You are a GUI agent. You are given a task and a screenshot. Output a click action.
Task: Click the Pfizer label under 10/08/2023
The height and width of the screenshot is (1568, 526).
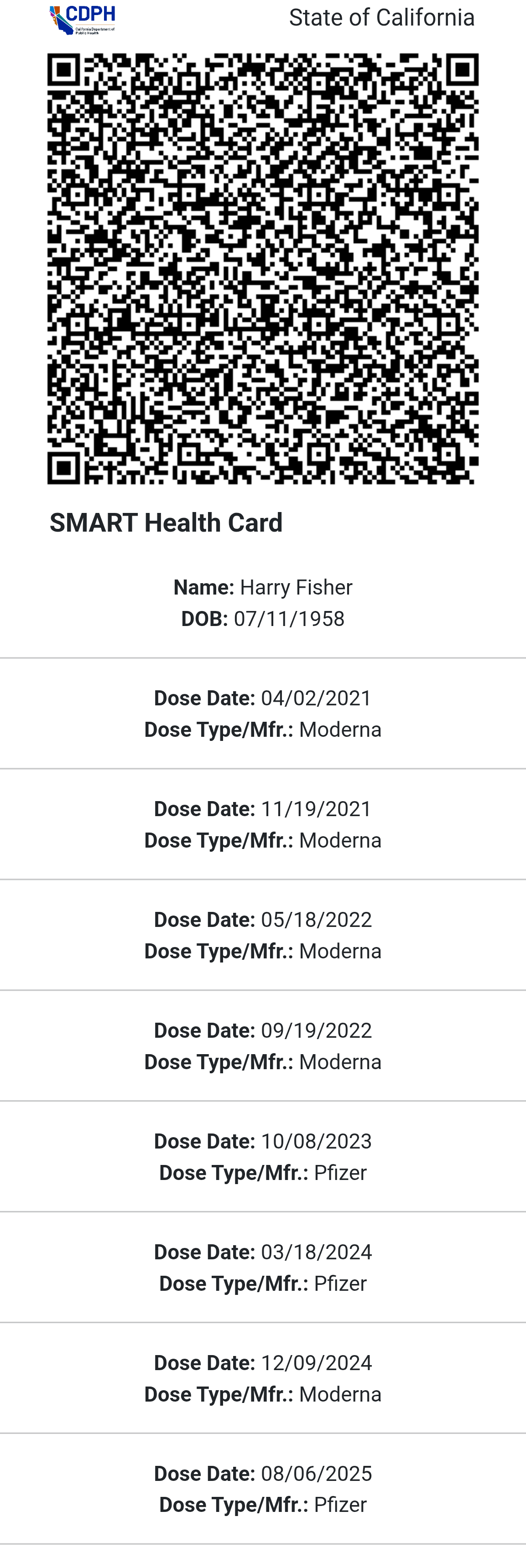[x=340, y=1173]
